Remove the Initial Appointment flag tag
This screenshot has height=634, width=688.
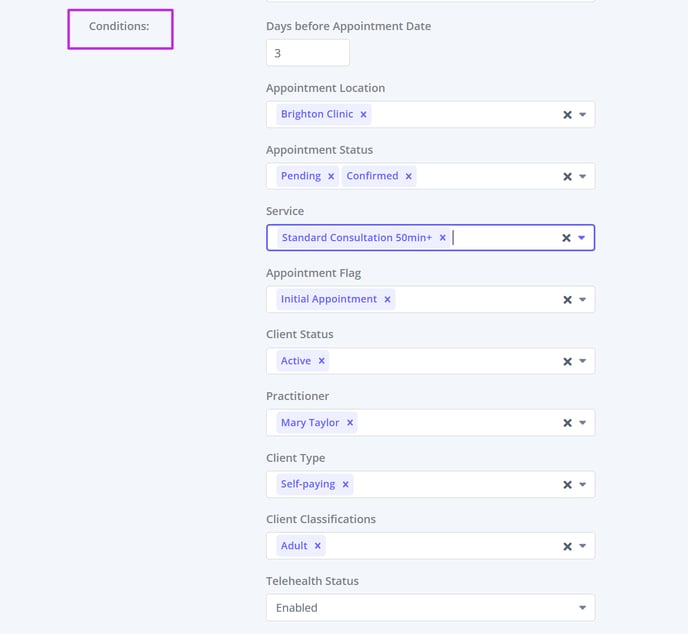(387, 300)
